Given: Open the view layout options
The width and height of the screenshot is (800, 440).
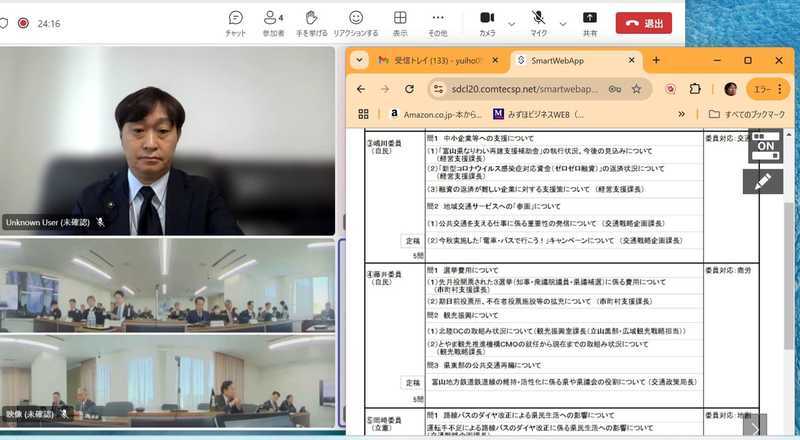Looking at the screenshot, I should (400, 22).
